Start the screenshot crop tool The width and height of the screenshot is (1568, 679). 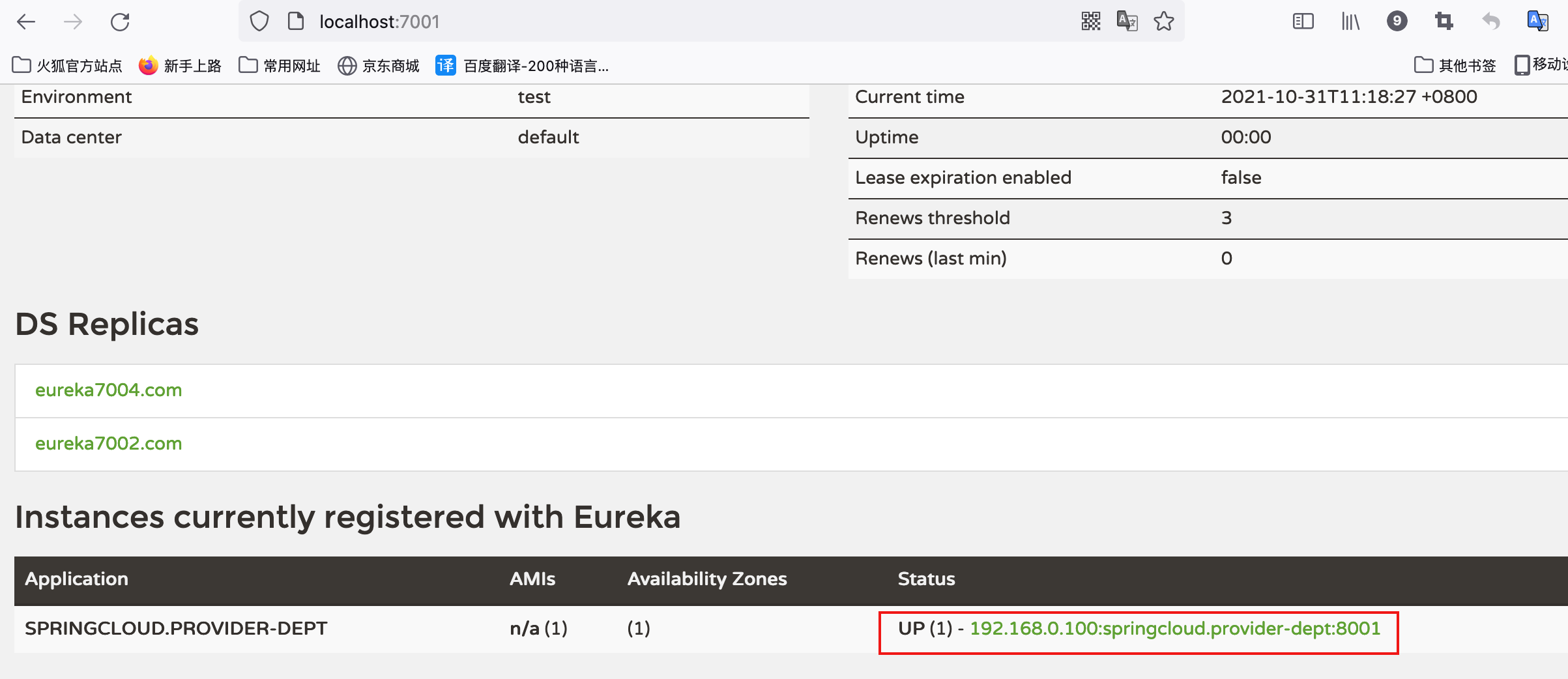(x=1444, y=22)
